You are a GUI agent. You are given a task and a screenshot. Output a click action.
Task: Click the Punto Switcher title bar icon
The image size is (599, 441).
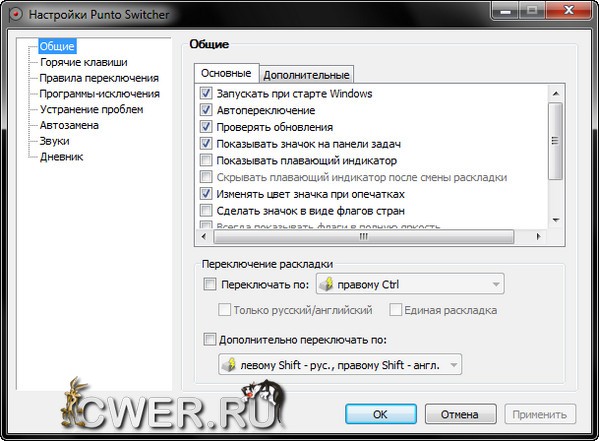[x=15, y=15]
